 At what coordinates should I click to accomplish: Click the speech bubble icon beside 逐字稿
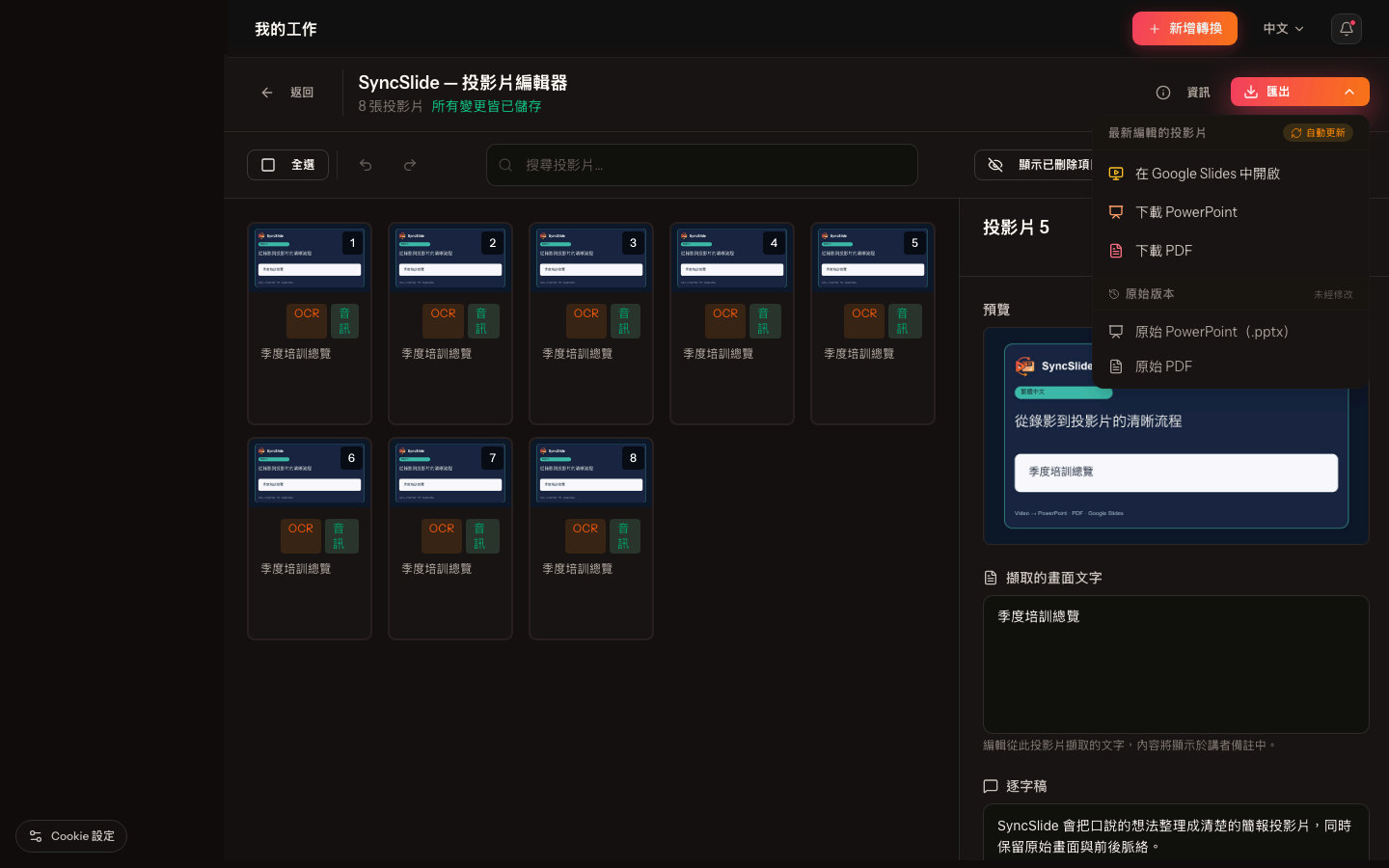click(x=991, y=786)
